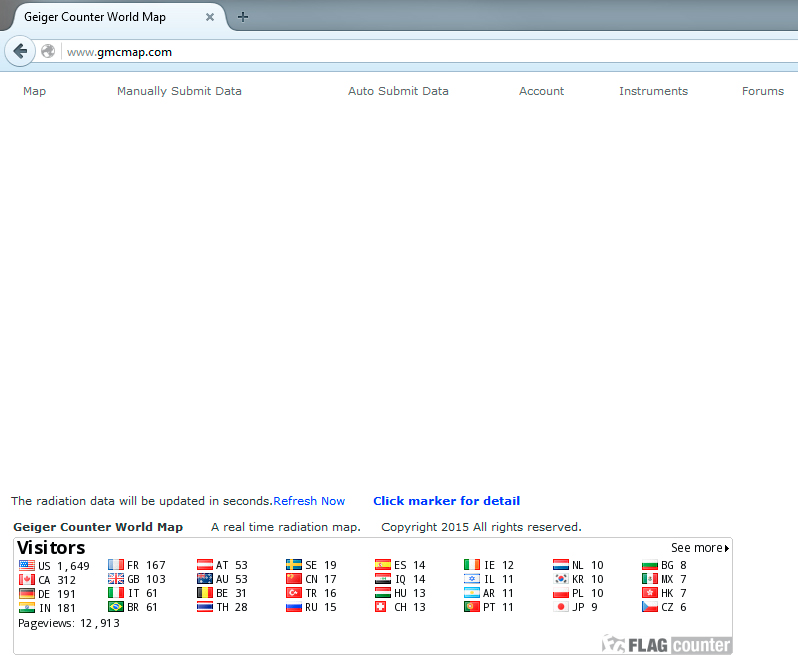Click the Iraq flag icon

coord(383,579)
